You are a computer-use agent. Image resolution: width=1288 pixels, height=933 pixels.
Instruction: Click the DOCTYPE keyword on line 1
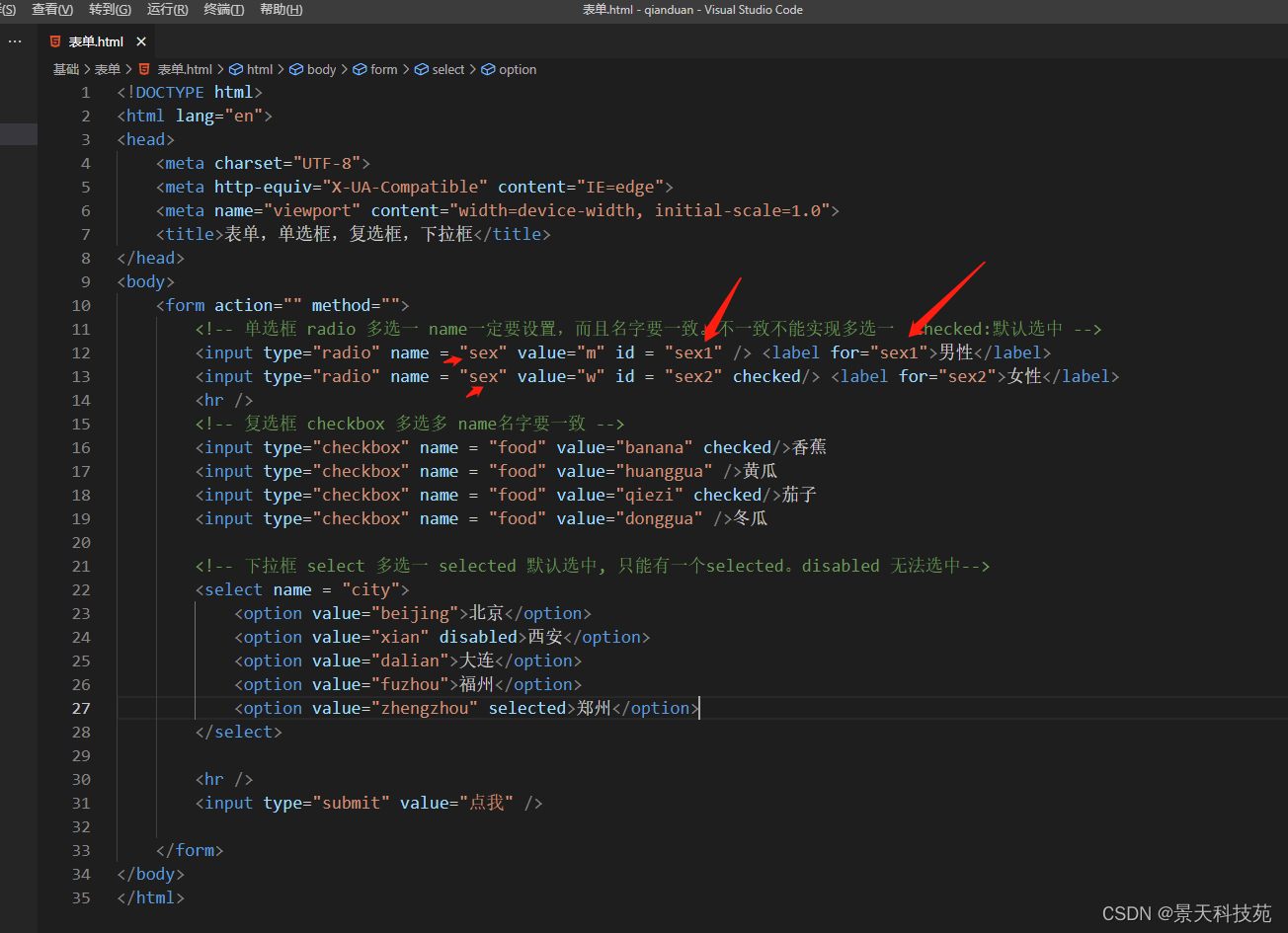pyautogui.click(x=170, y=92)
